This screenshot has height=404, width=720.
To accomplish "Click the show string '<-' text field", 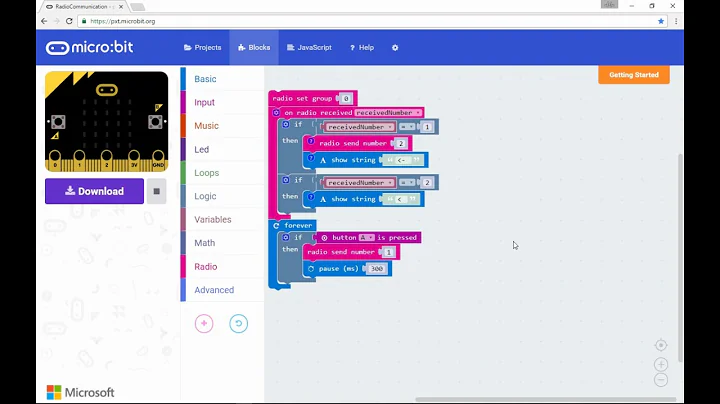I will point(404,160).
